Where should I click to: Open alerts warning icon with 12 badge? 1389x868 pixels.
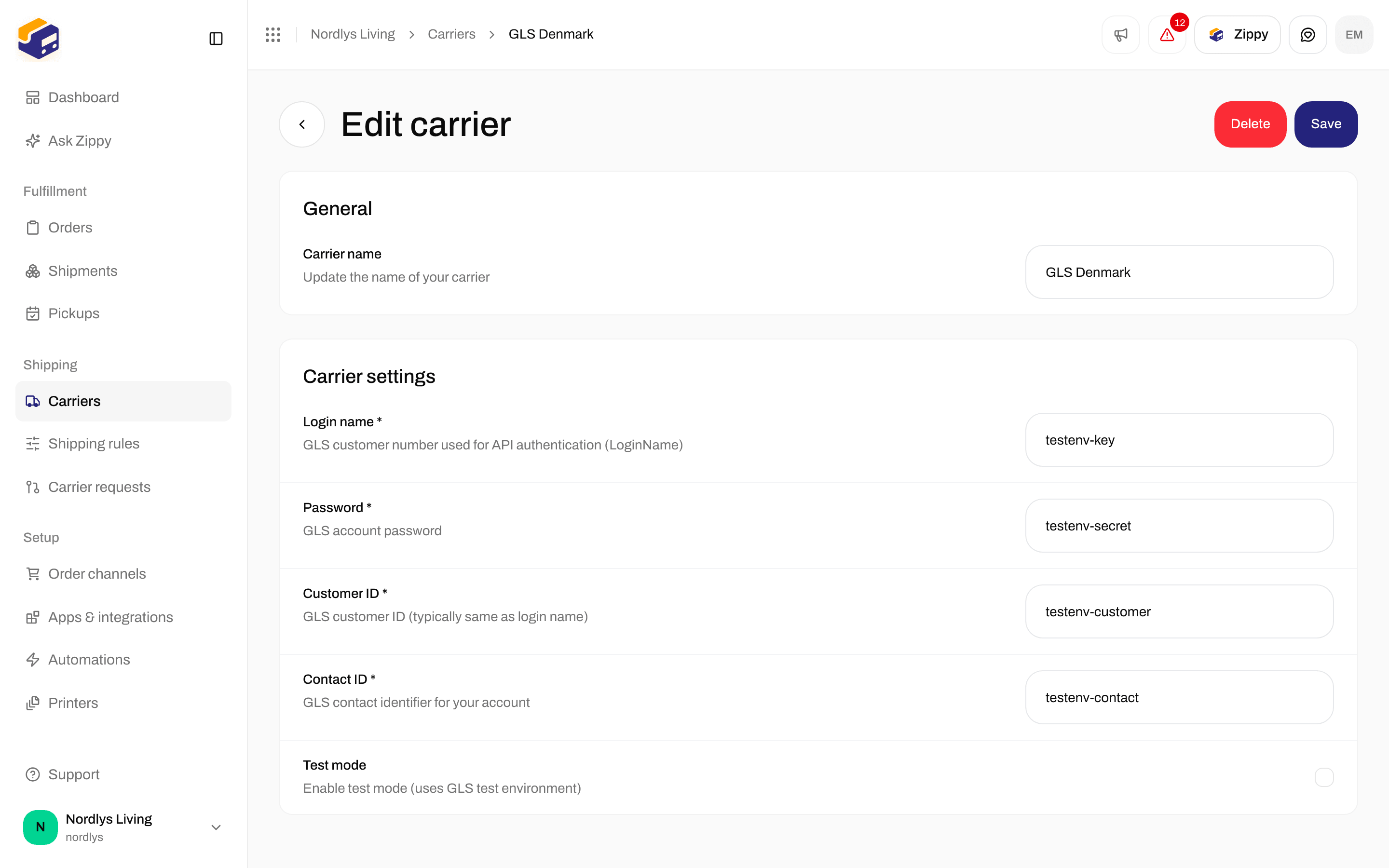(1167, 34)
